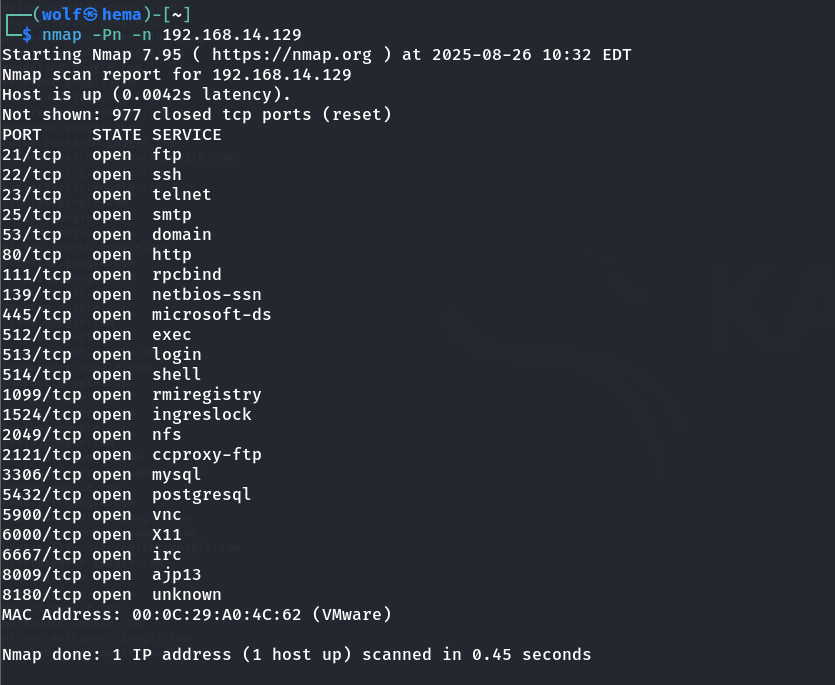
Task: Click the Nmap done summary line
Action: (296, 654)
